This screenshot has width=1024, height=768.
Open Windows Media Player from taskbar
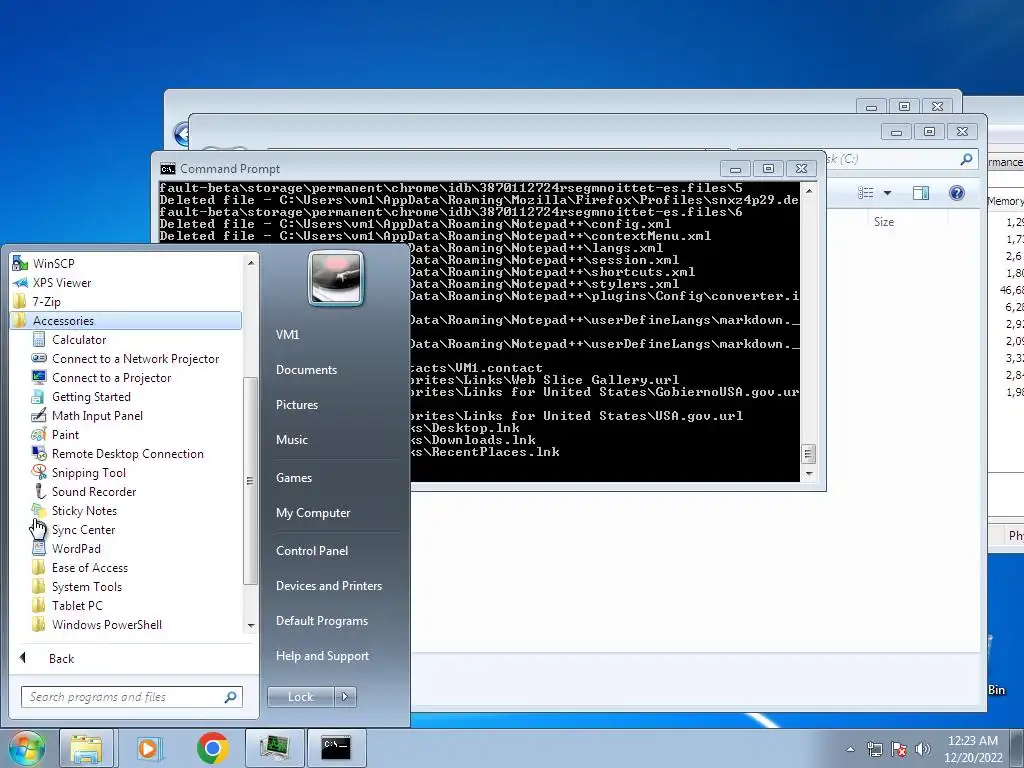[150, 748]
